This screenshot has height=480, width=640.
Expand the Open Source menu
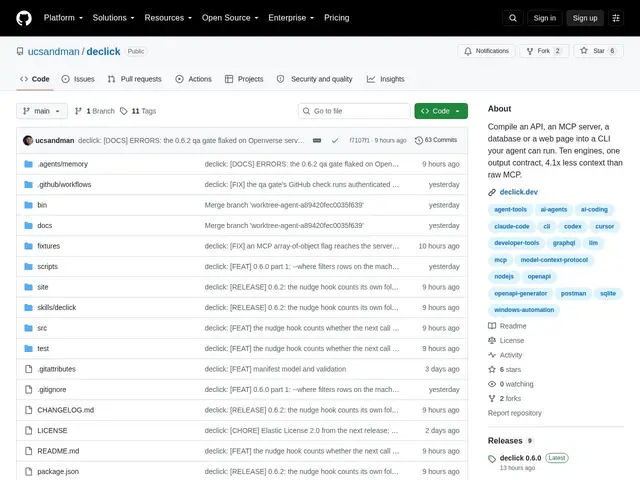click(230, 18)
